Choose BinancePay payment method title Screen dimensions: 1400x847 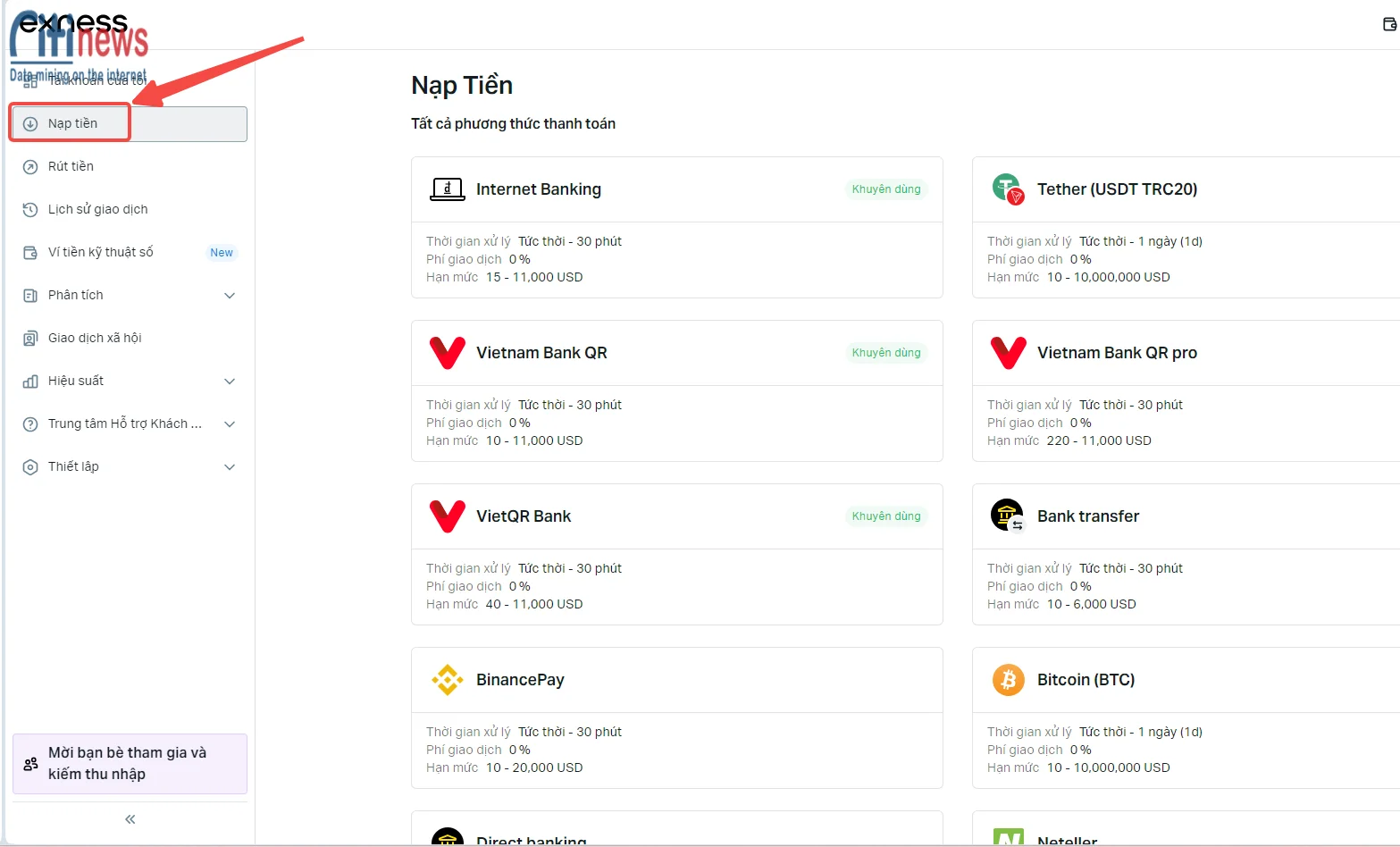(x=520, y=680)
